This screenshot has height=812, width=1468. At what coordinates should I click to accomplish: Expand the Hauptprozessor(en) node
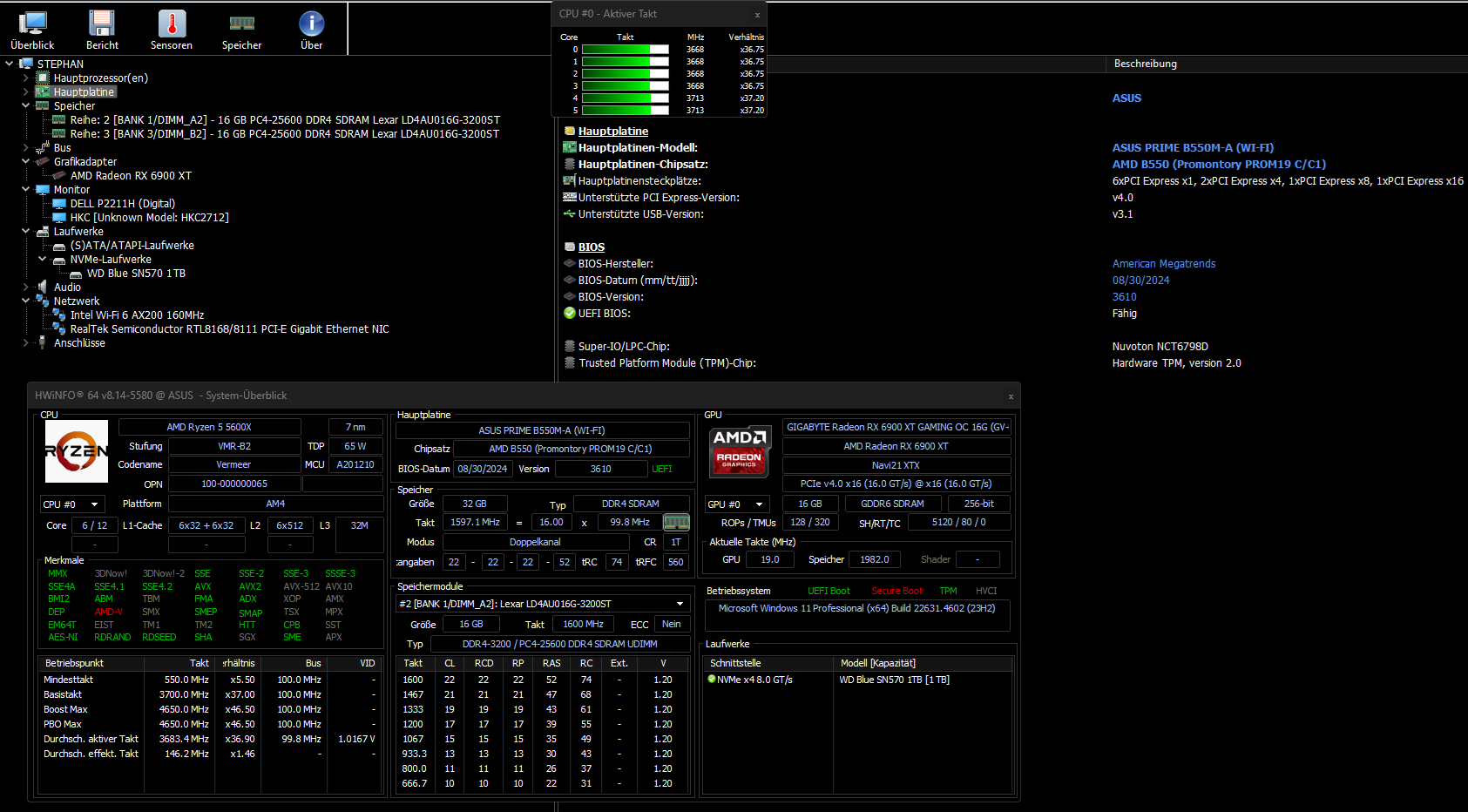click(x=25, y=78)
